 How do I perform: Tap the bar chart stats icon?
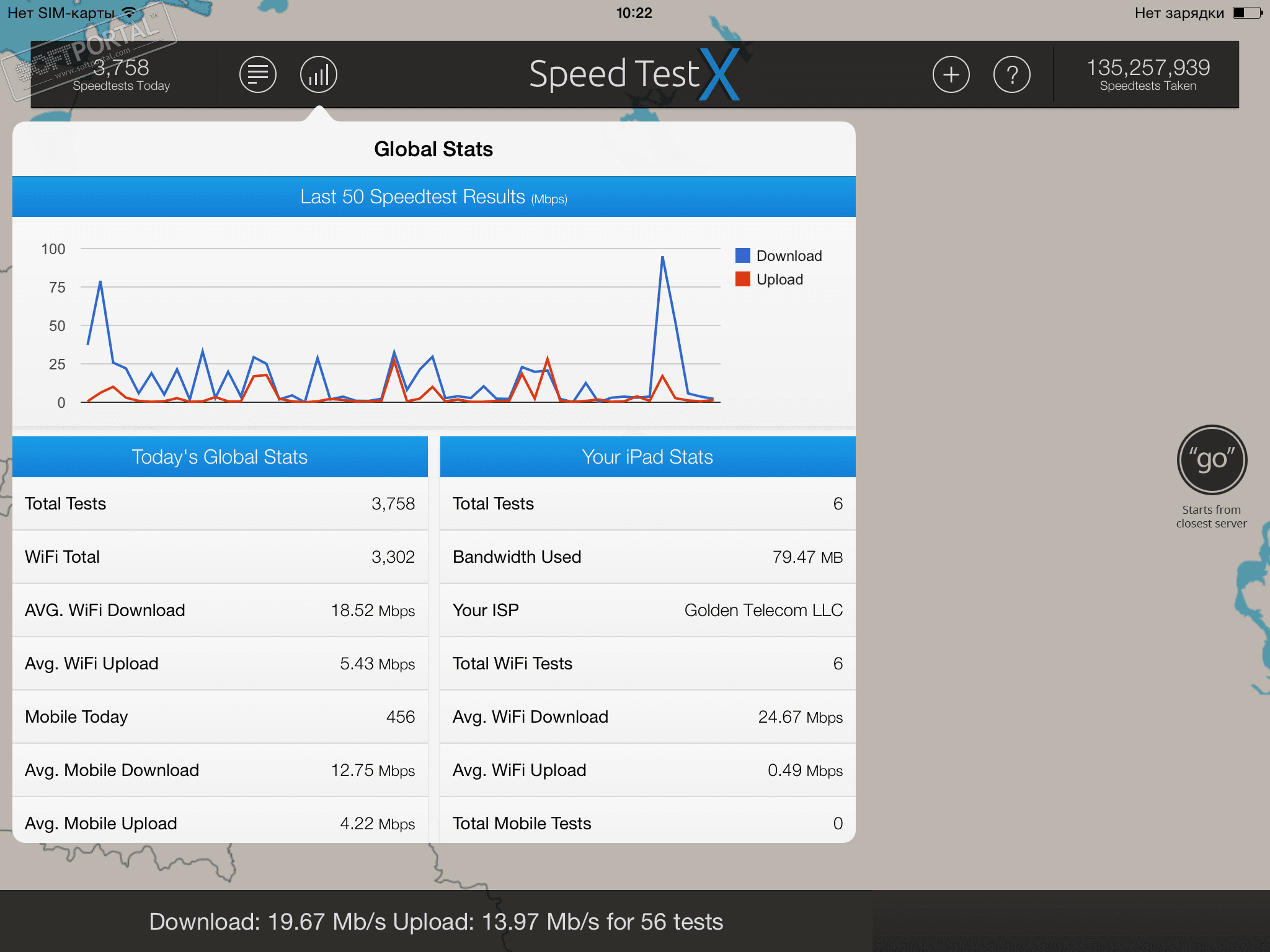(318, 74)
